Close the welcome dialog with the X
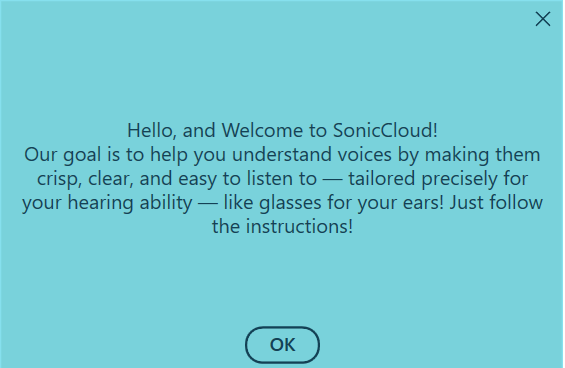This screenshot has width=565, height=368. [543, 19]
